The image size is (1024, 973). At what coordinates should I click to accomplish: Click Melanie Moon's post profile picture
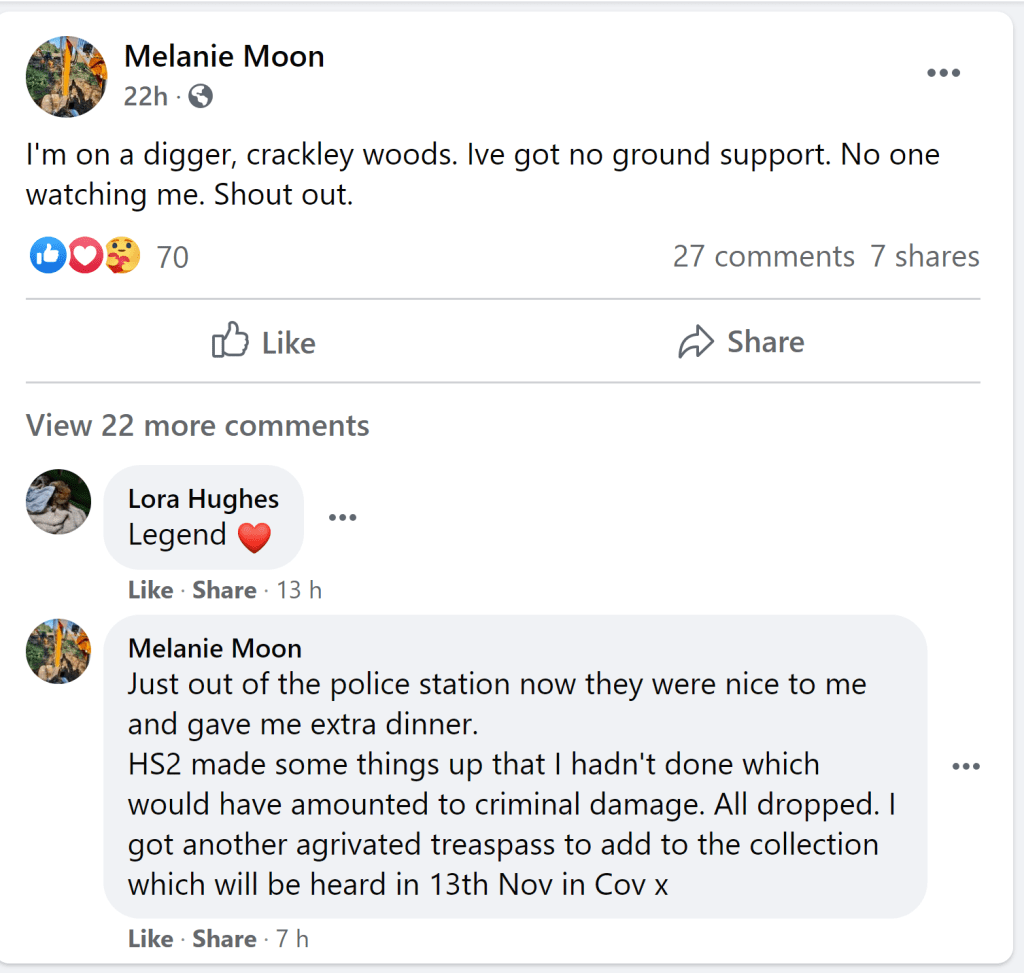point(66,77)
